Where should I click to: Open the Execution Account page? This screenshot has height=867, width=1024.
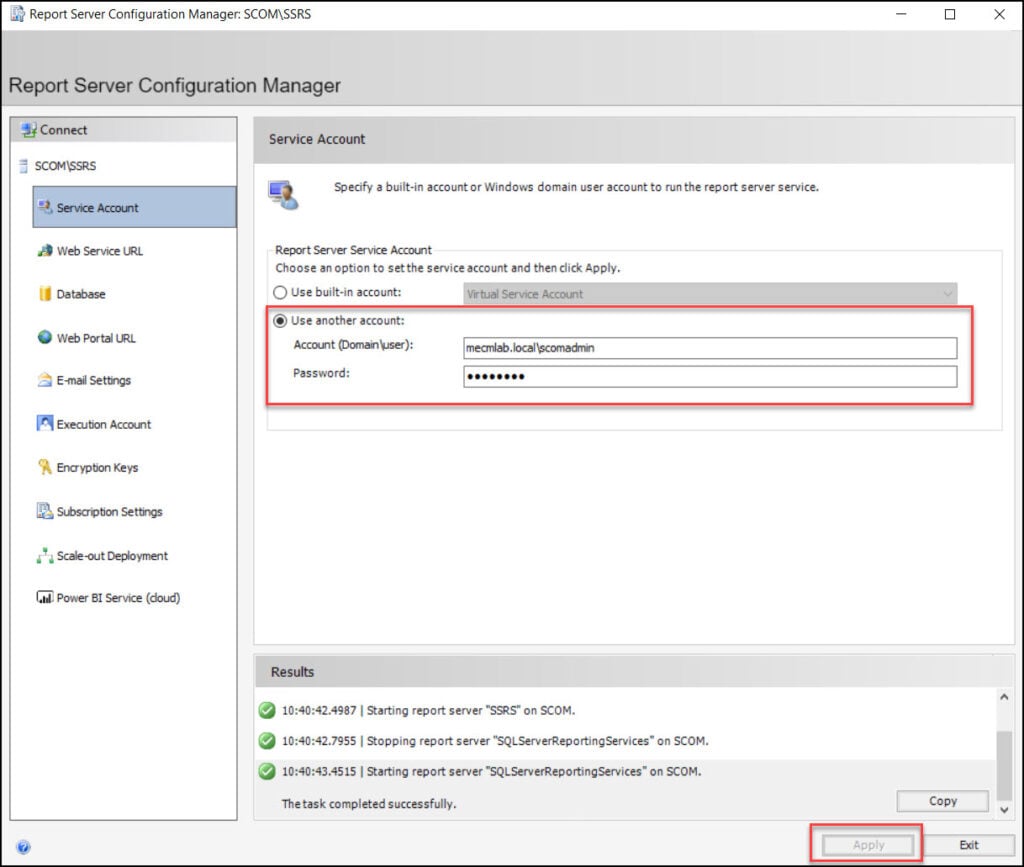click(103, 424)
